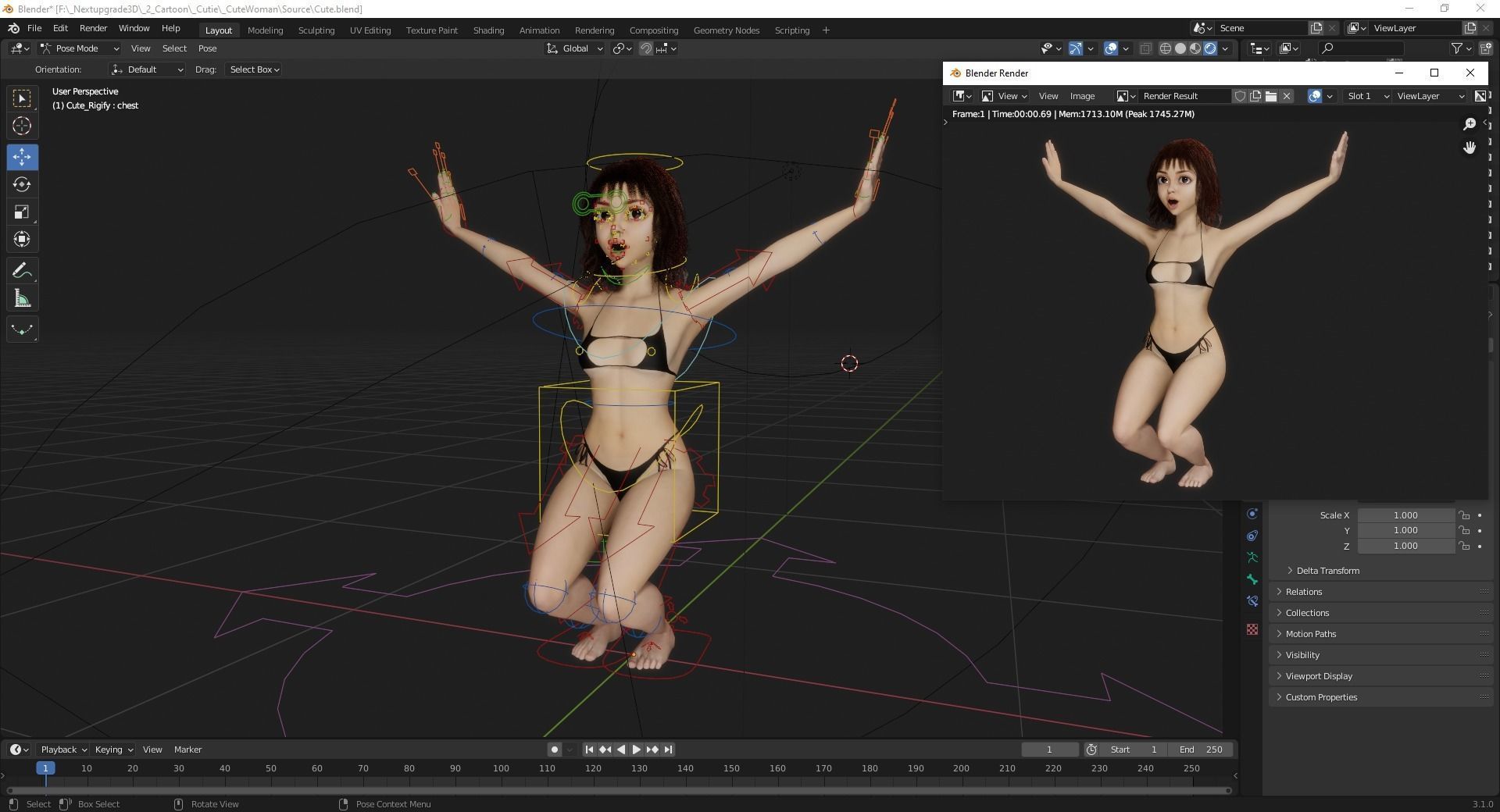The image size is (1500, 812).
Task: Open render image from folder icon
Action: click(x=1271, y=96)
